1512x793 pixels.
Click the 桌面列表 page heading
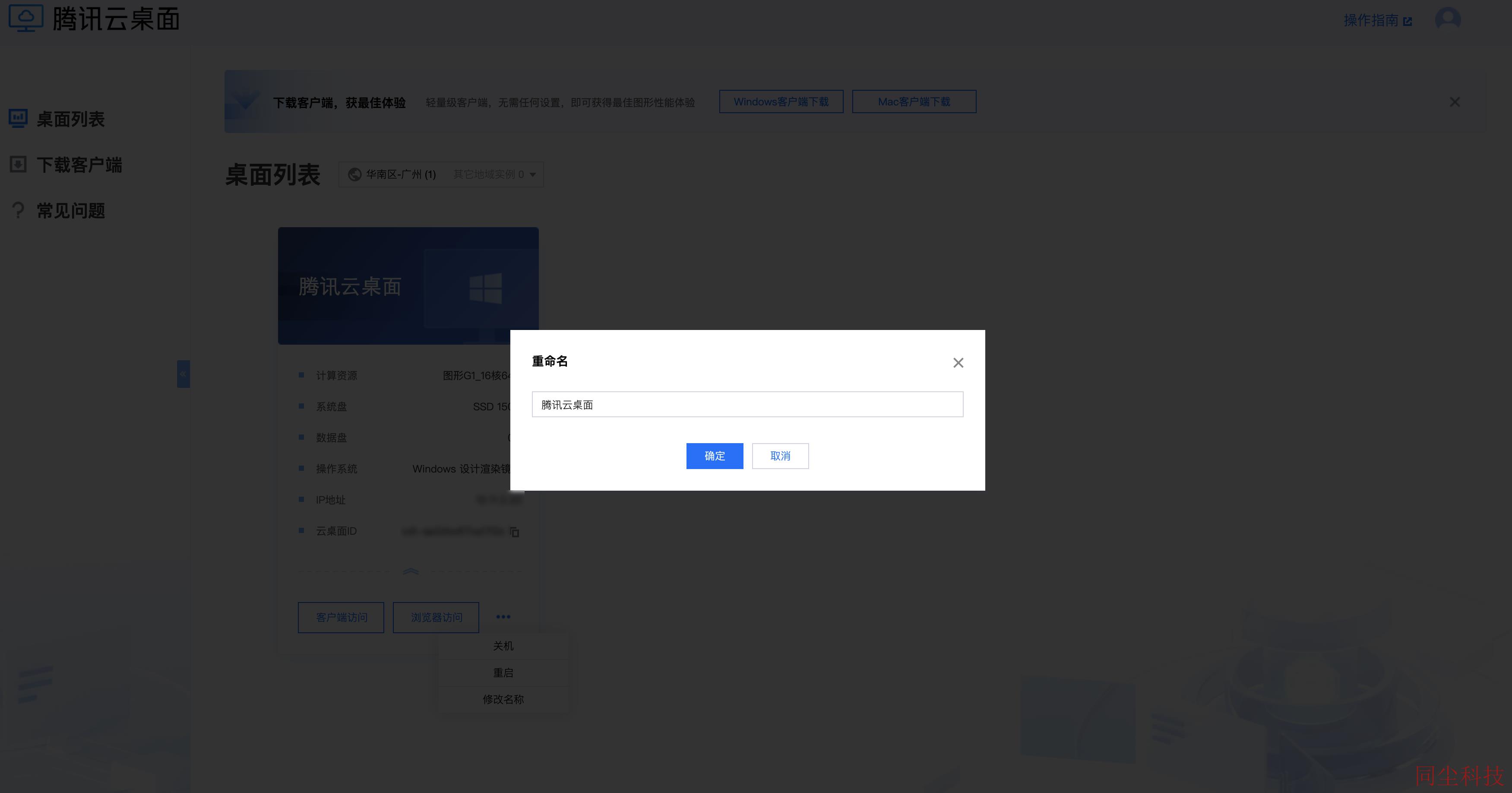pyautogui.click(x=273, y=175)
